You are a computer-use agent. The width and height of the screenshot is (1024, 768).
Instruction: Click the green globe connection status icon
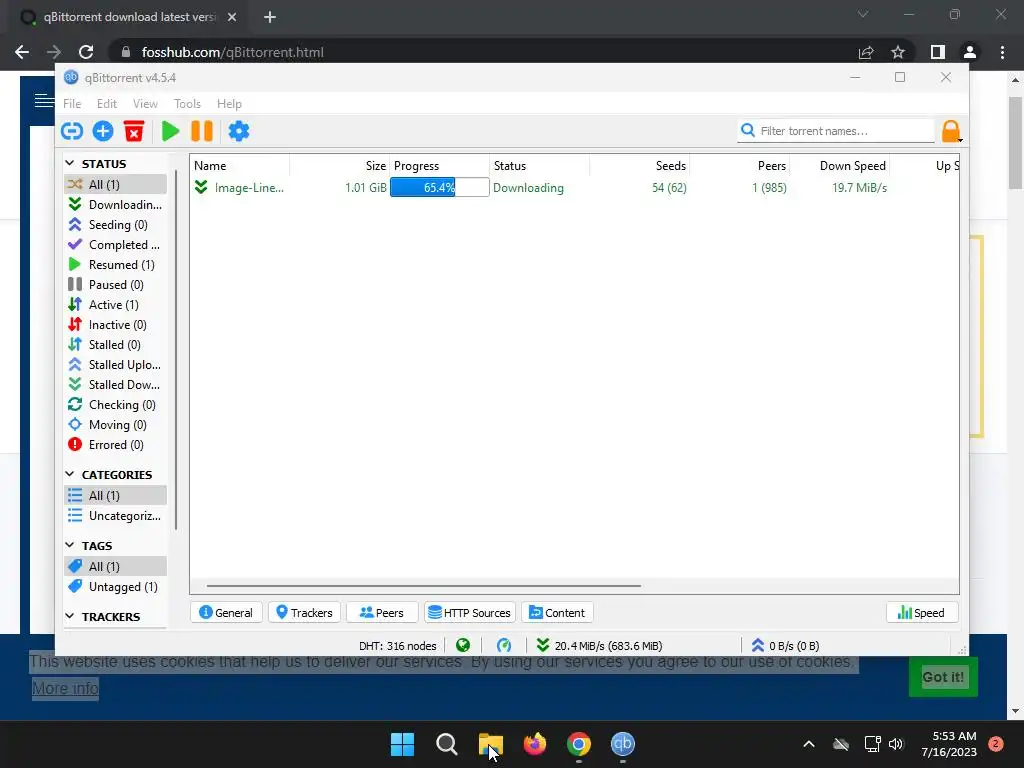pos(463,645)
